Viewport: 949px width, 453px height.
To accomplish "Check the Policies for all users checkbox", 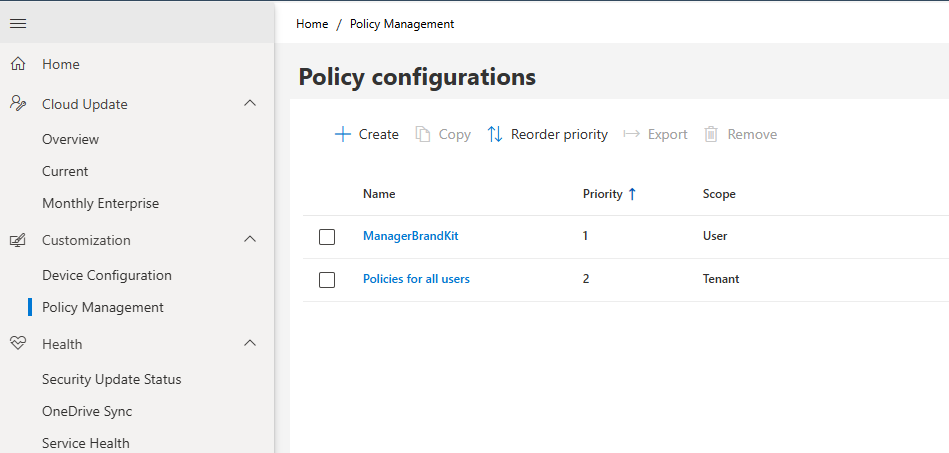I will 327,280.
